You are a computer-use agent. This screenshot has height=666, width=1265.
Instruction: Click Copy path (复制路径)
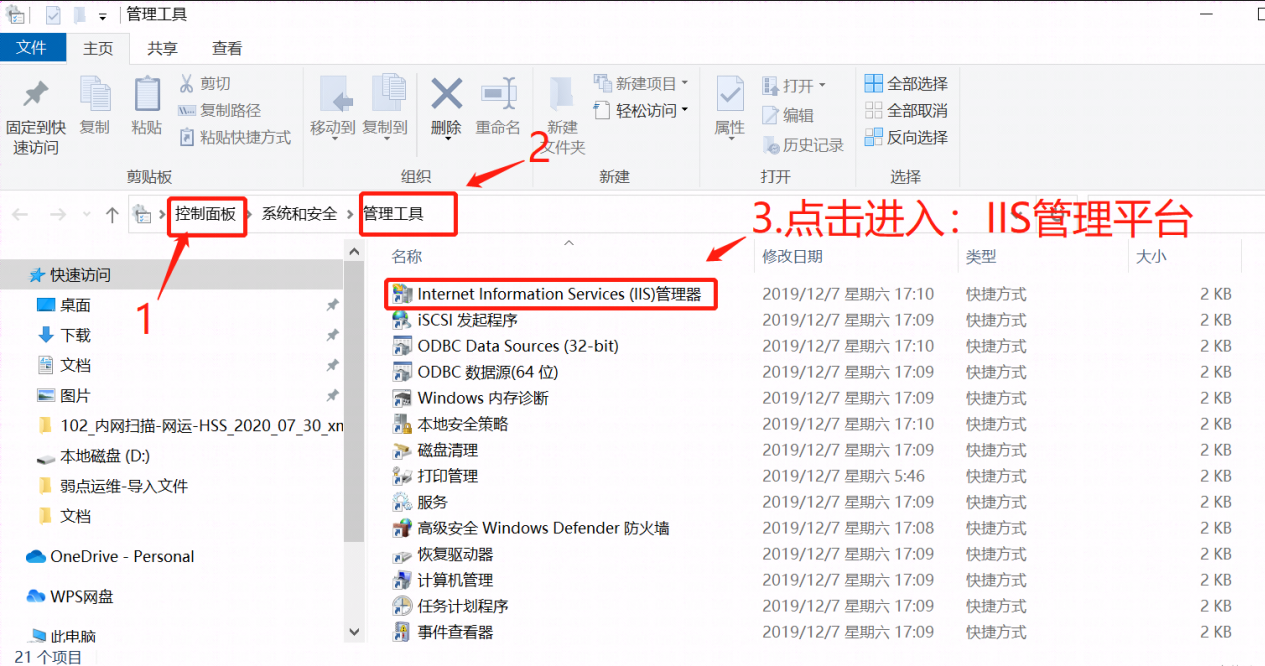tap(219, 110)
